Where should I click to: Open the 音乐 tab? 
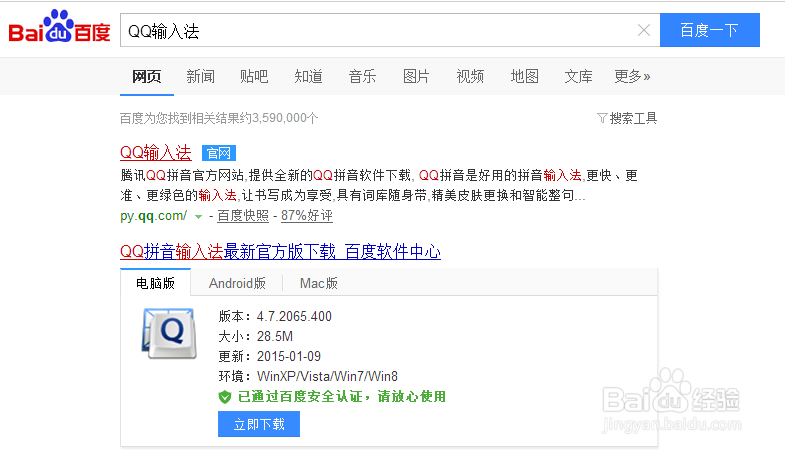click(362, 77)
